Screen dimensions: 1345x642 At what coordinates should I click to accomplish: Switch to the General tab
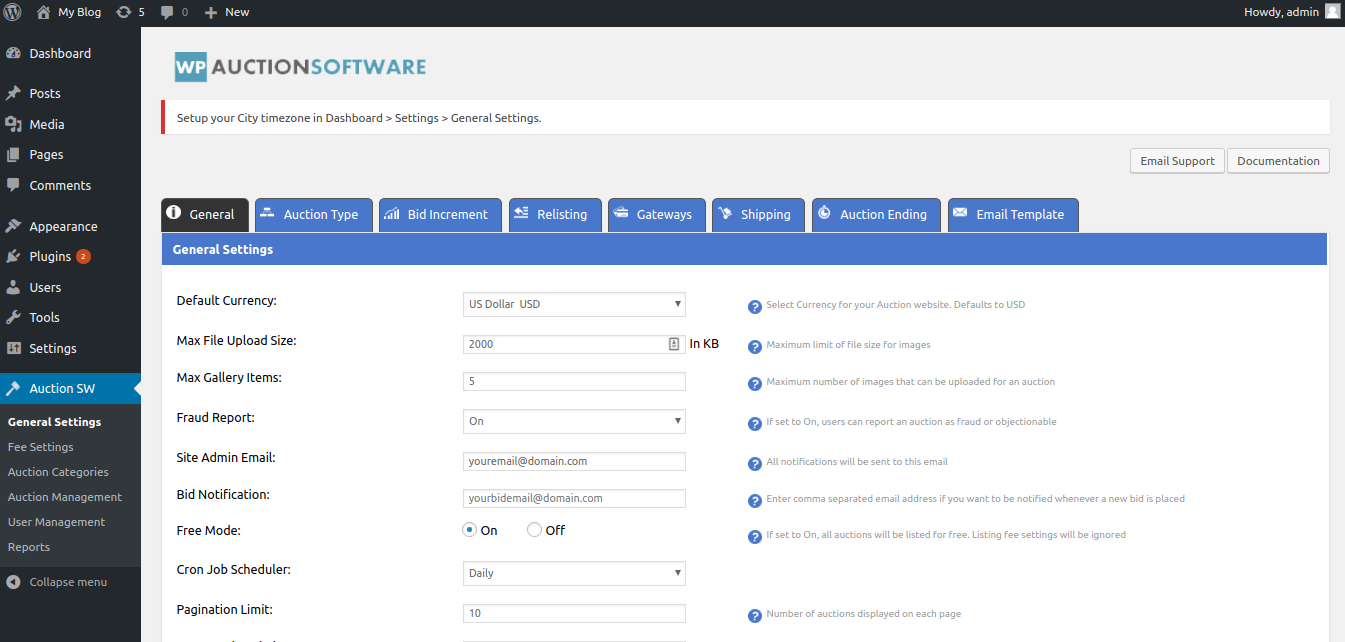pos(205,214)
